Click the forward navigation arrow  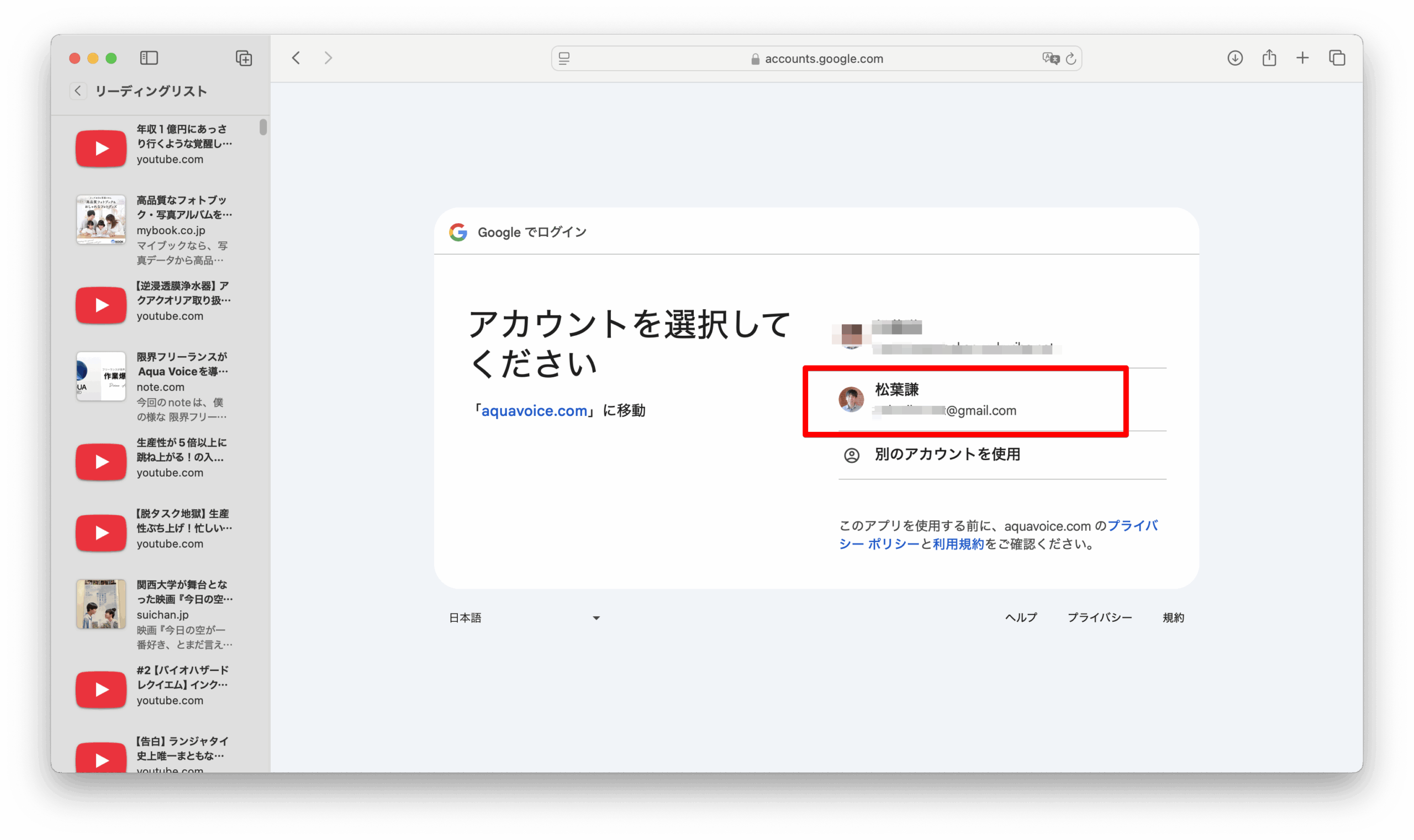[x=328, y=58]
